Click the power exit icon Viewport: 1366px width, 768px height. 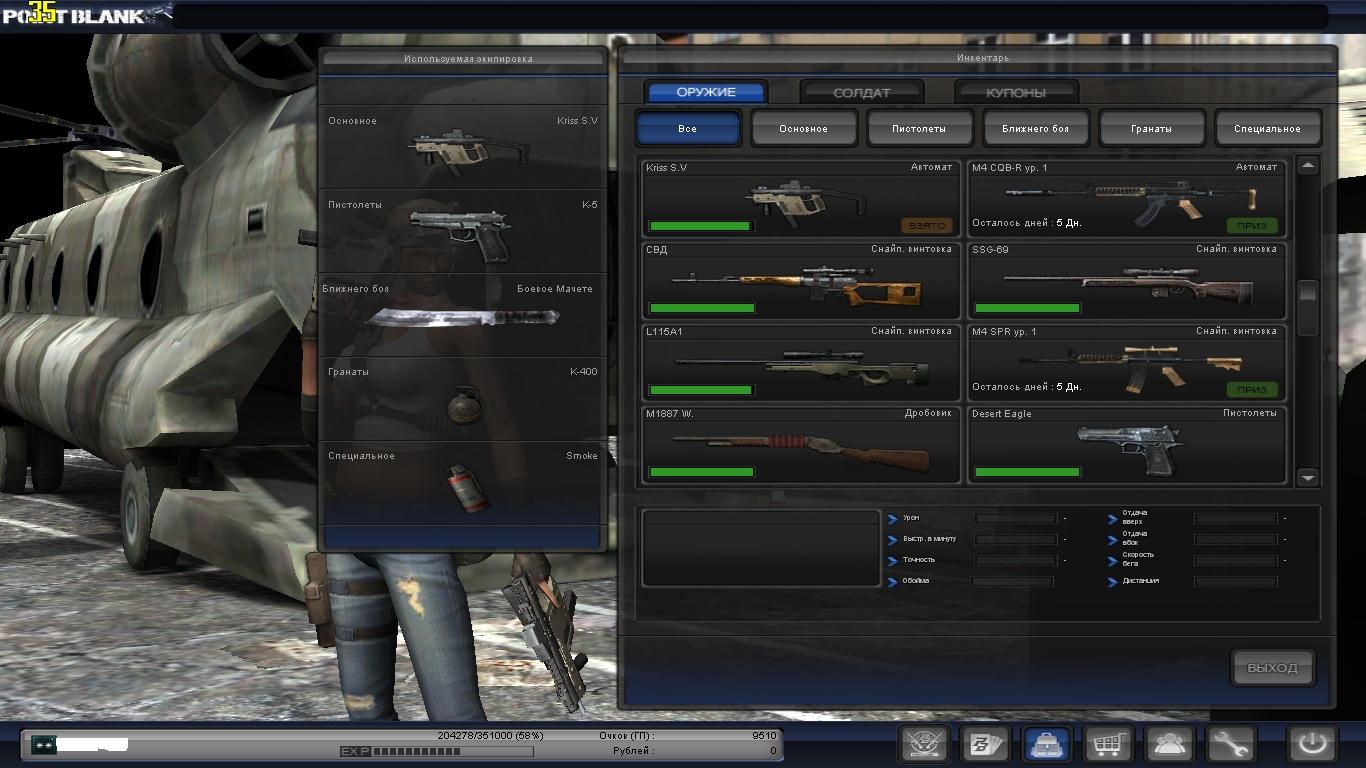click(1311, 744)
